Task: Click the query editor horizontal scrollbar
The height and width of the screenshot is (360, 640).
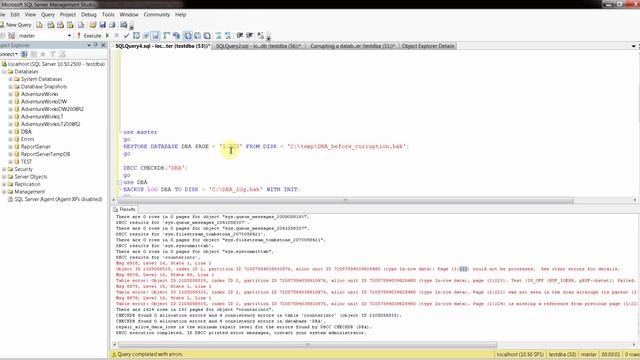Action: tap(345, 200)
